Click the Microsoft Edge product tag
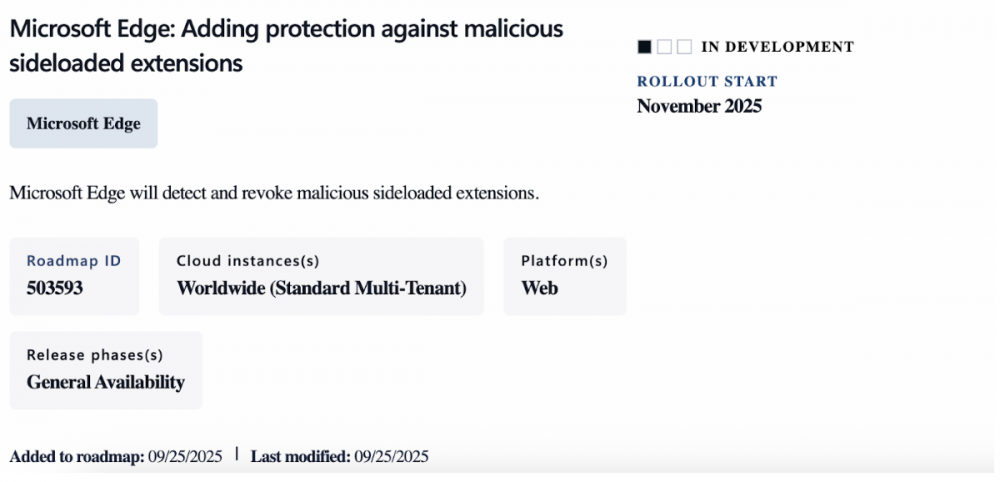Image resolution: width=1000 pixels, height=482 pixels. click(x=83, y=124)
